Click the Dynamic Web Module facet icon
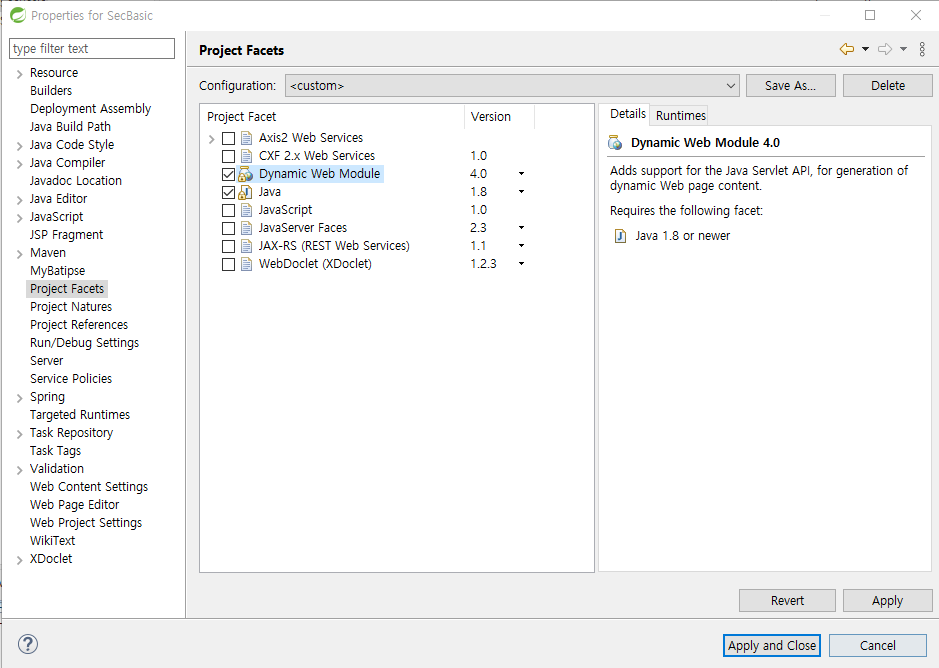Viewport: 939px width, 668px height. tap(246, 174)
